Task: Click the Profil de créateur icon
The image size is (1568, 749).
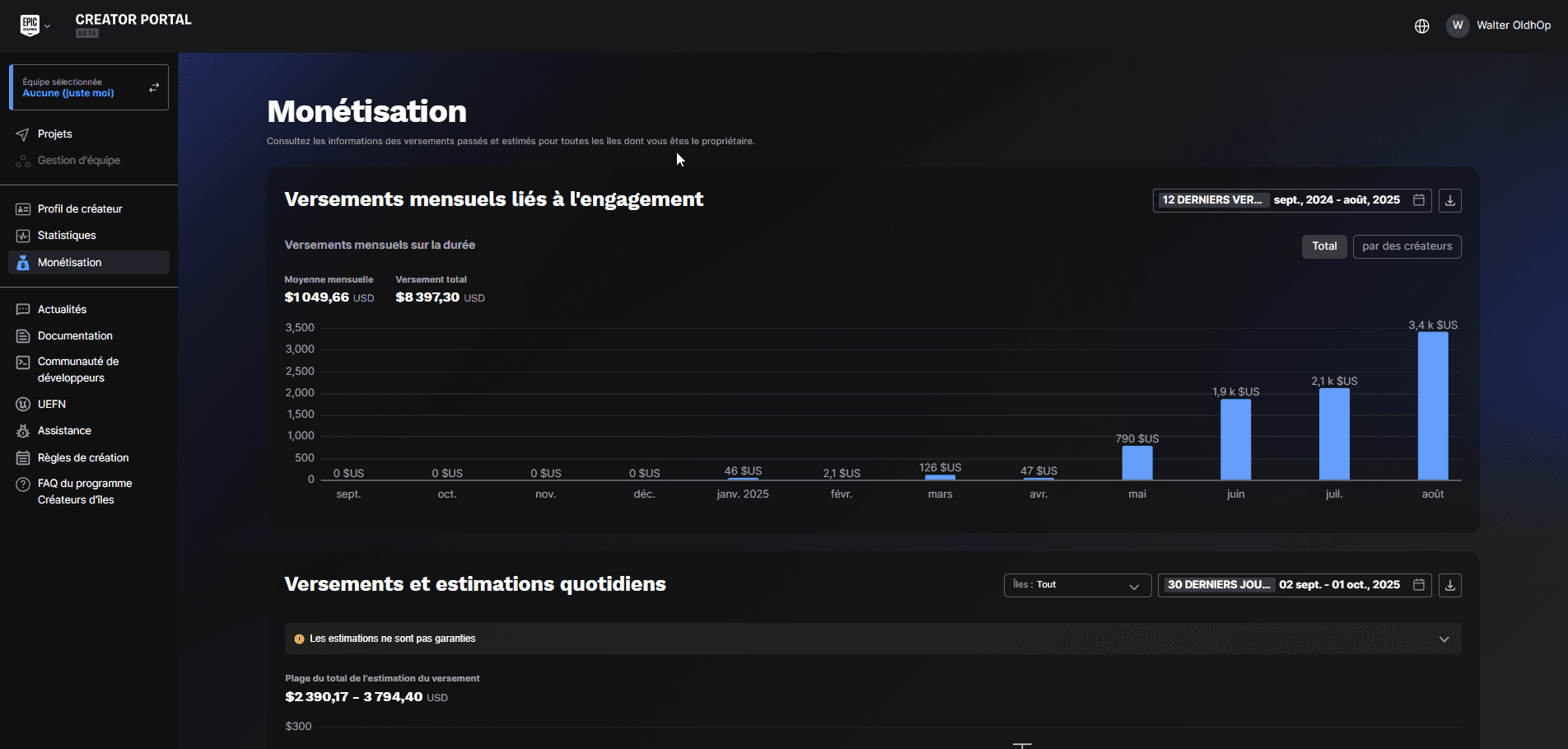Action: coord(23,209)
